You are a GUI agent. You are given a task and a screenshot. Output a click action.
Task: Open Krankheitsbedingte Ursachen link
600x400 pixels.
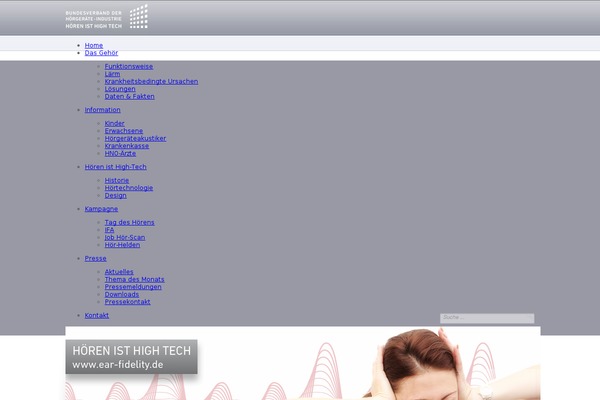point(151,81)
